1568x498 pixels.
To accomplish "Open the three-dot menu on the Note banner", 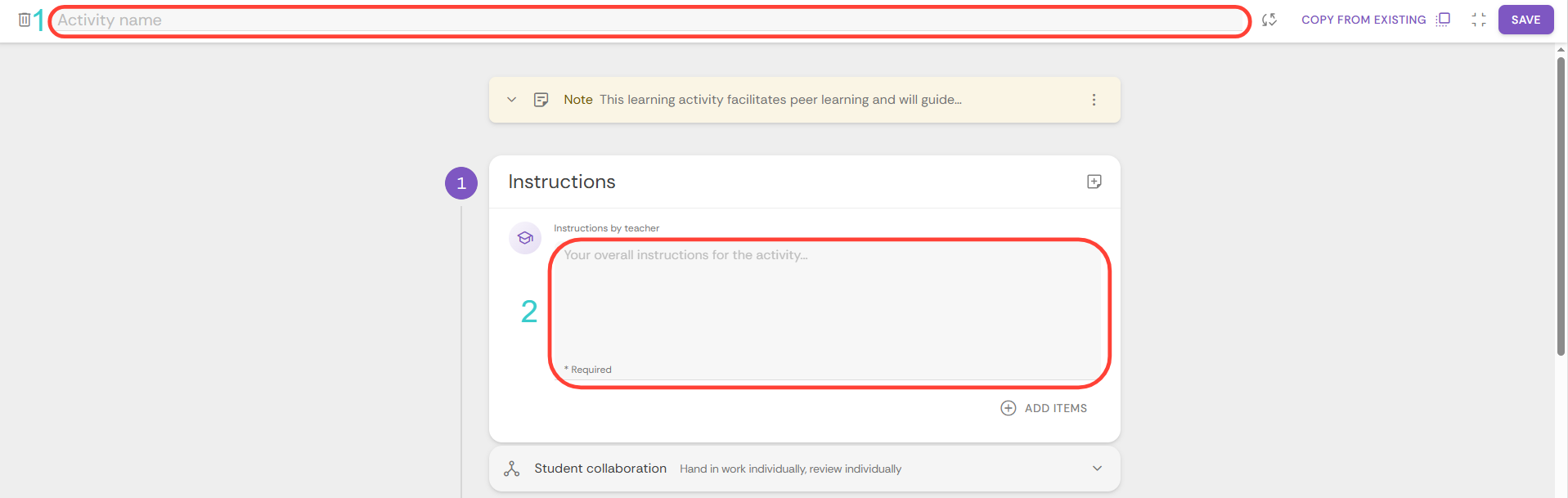I will point(1094,100).
